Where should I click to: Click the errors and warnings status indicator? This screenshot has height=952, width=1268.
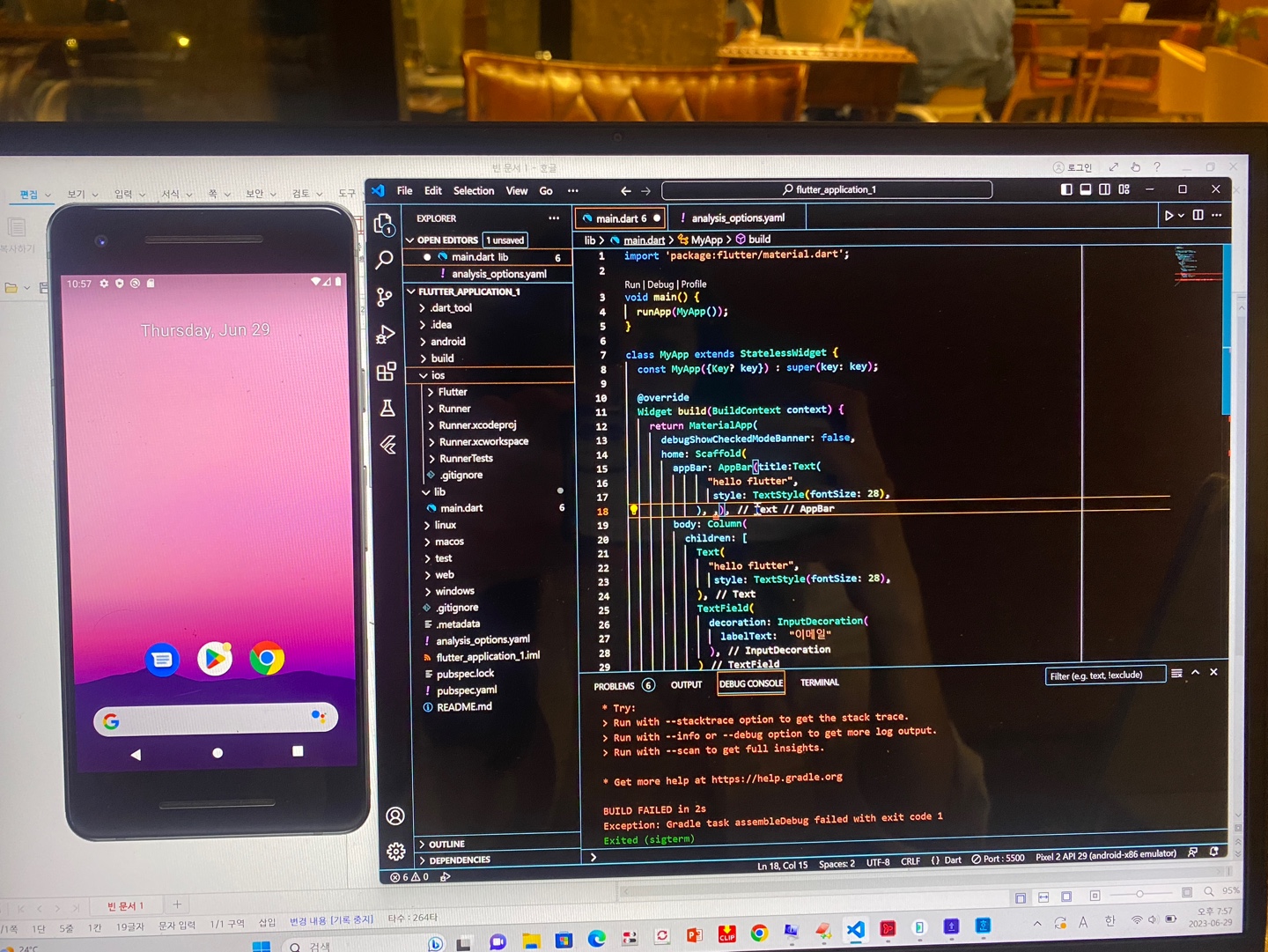click(x=410, y=877)
